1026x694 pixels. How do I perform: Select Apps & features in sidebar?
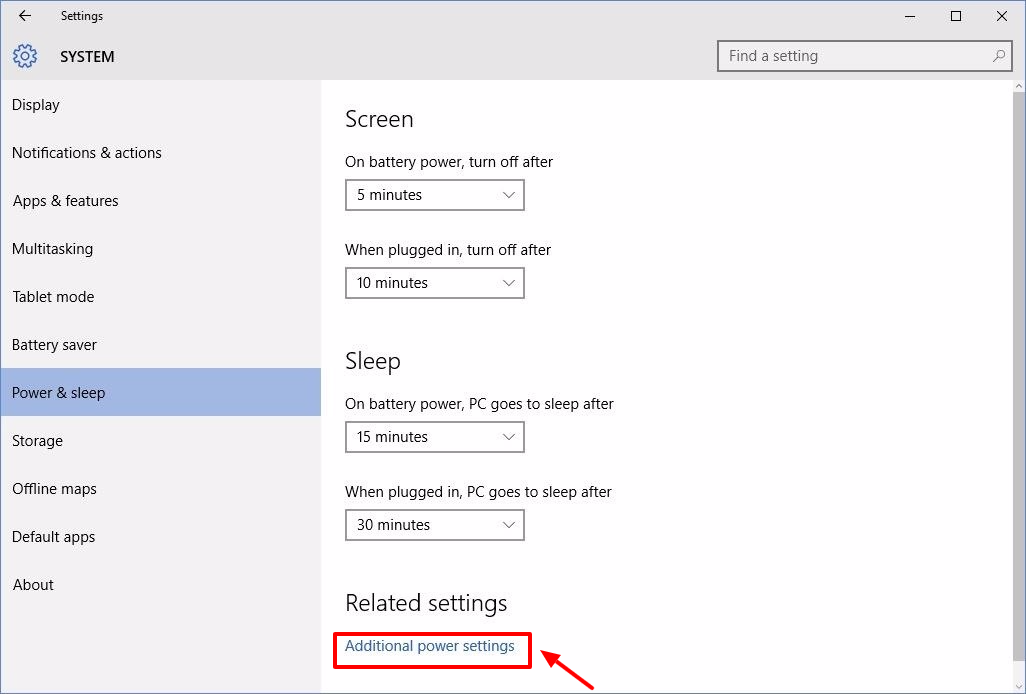65,201
